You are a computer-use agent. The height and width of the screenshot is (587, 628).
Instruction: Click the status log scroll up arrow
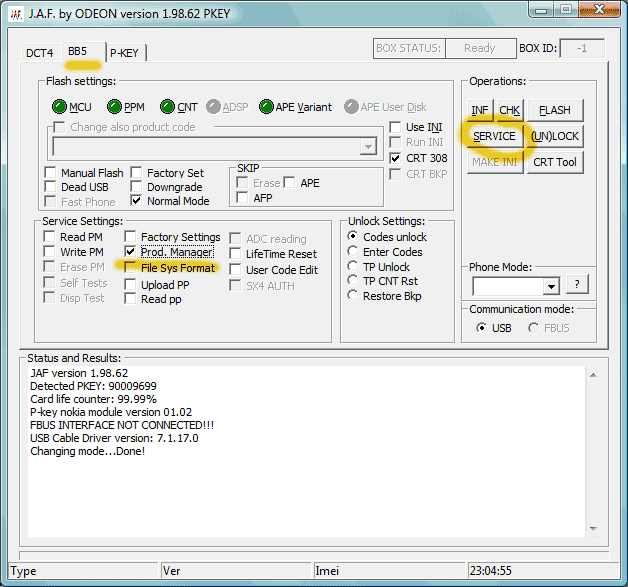point(594,375)
